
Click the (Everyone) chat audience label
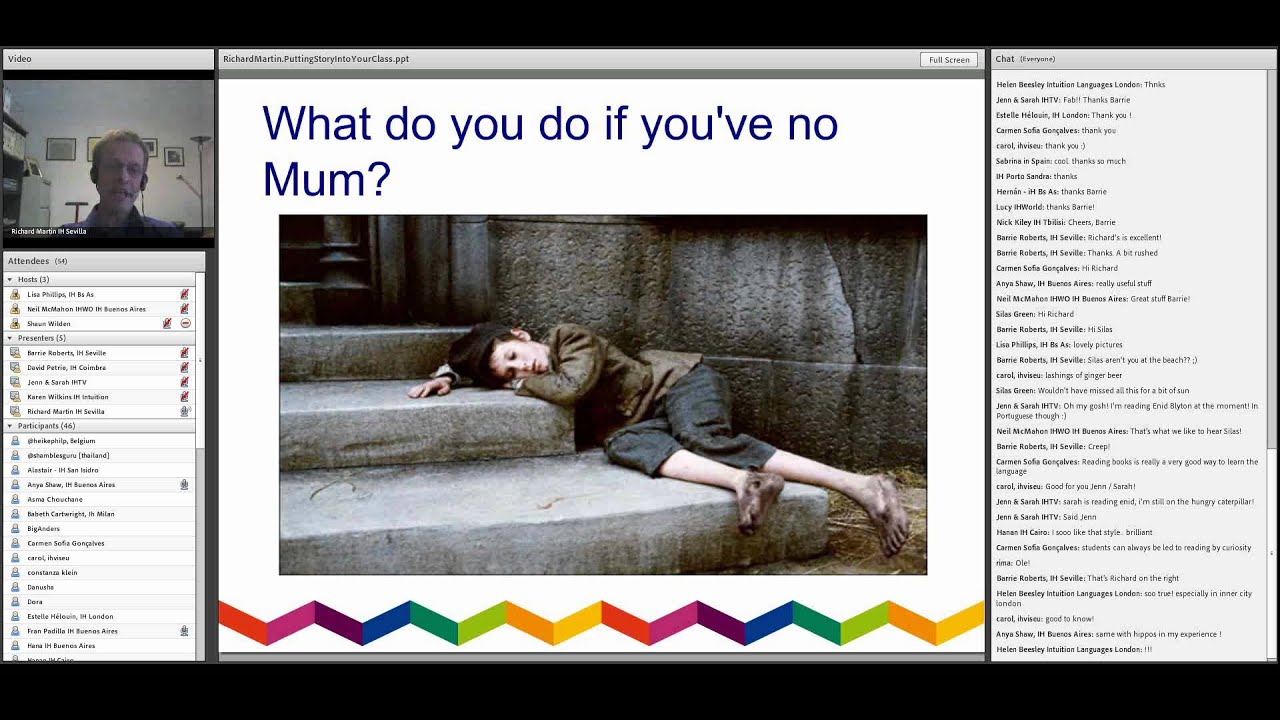click(1037, 59)
